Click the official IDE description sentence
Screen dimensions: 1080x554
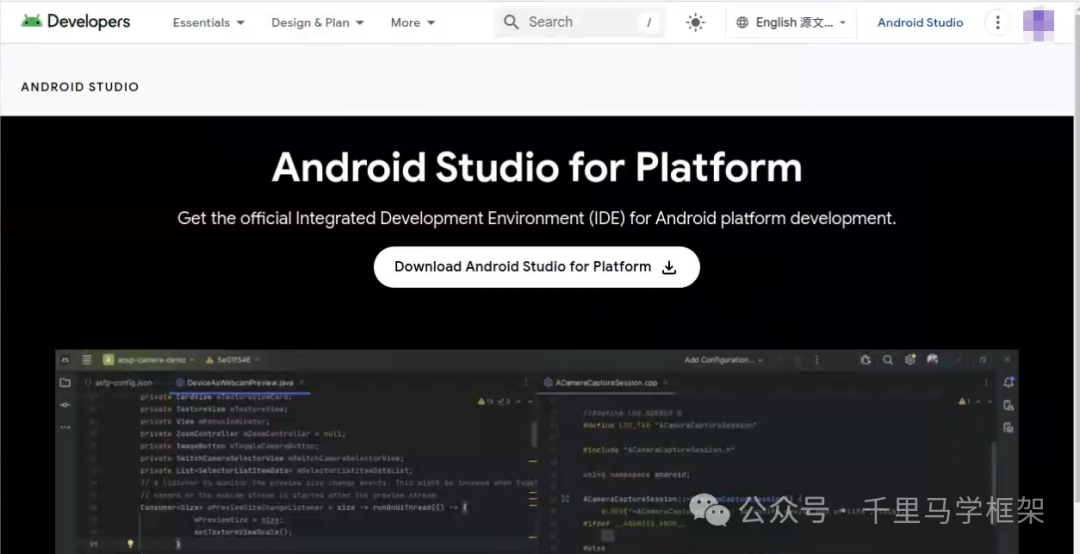pos(537,218)
